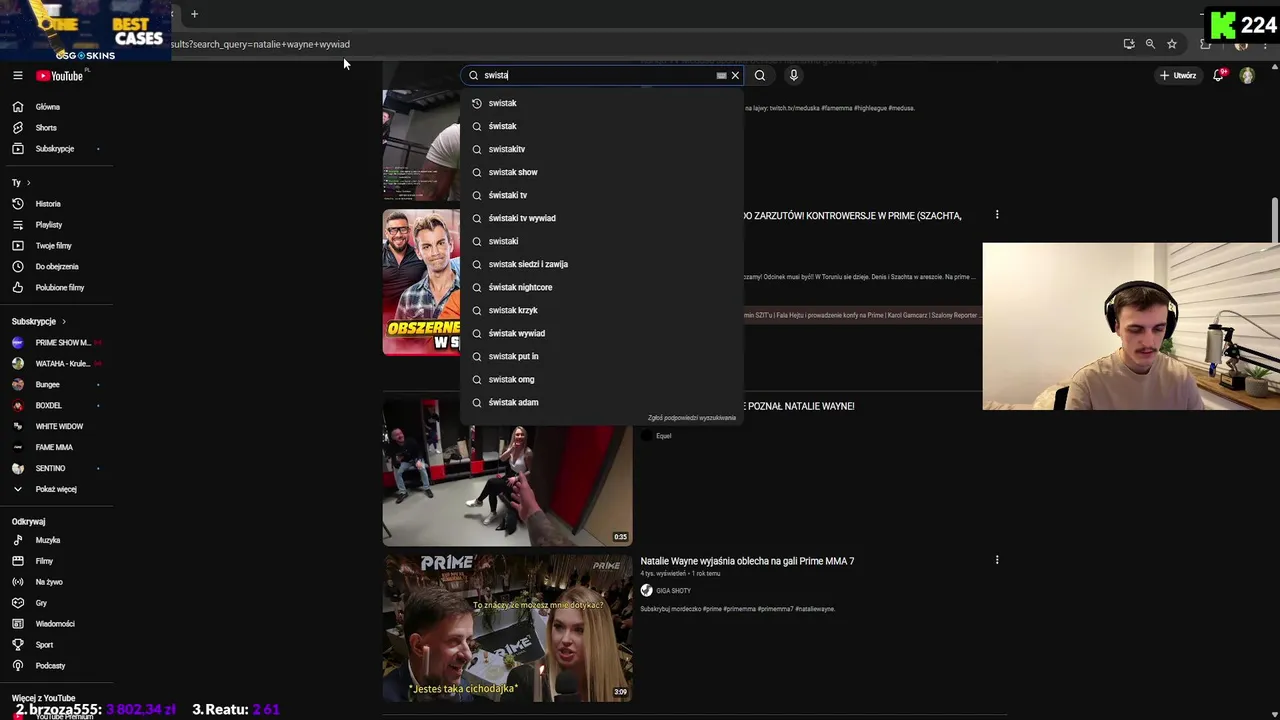The image size is (1280, 720).
Task: Clear the search box with the X
Action: (735, 75)
